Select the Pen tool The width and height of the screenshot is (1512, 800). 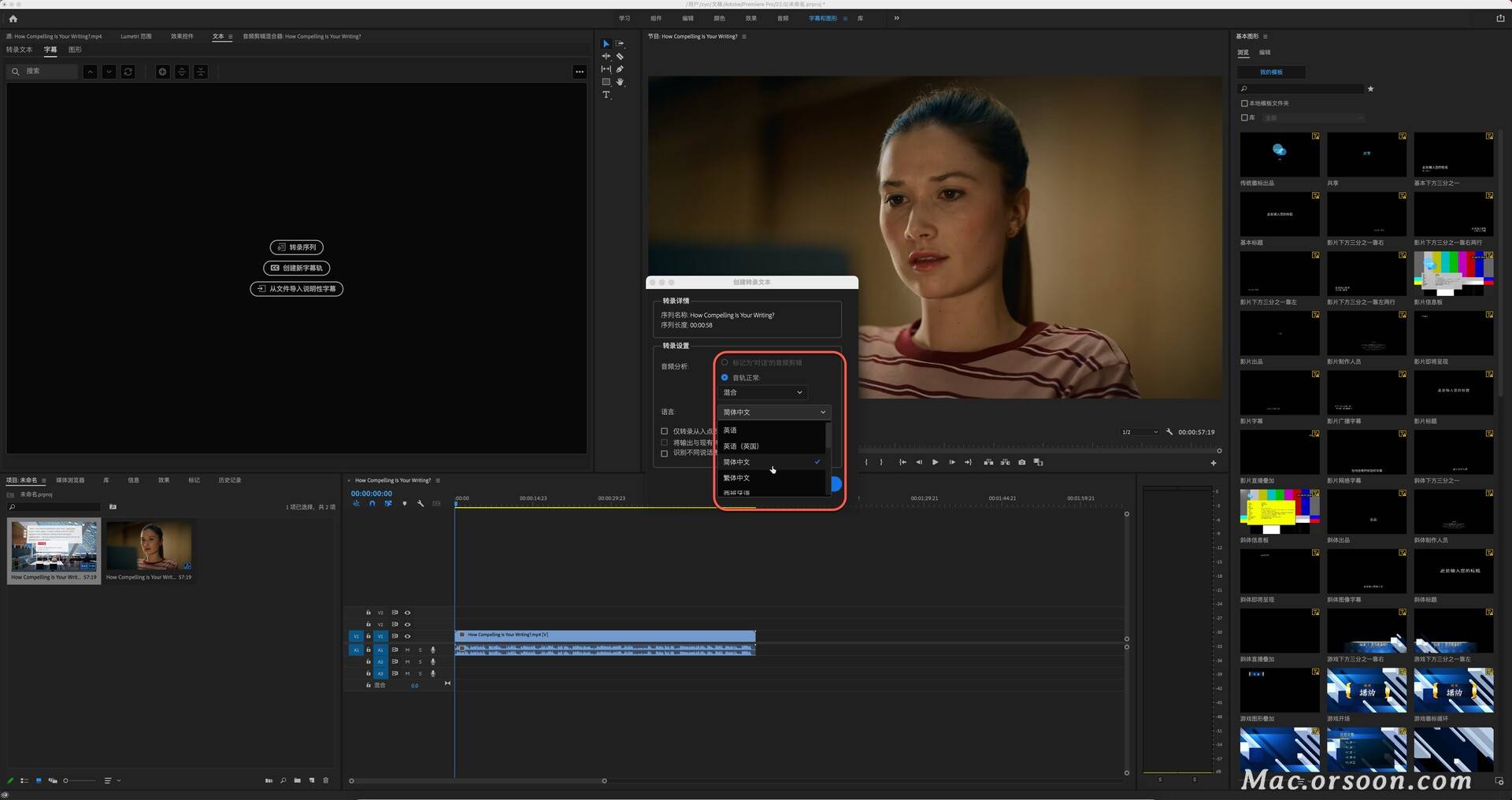tap(620, 69)
